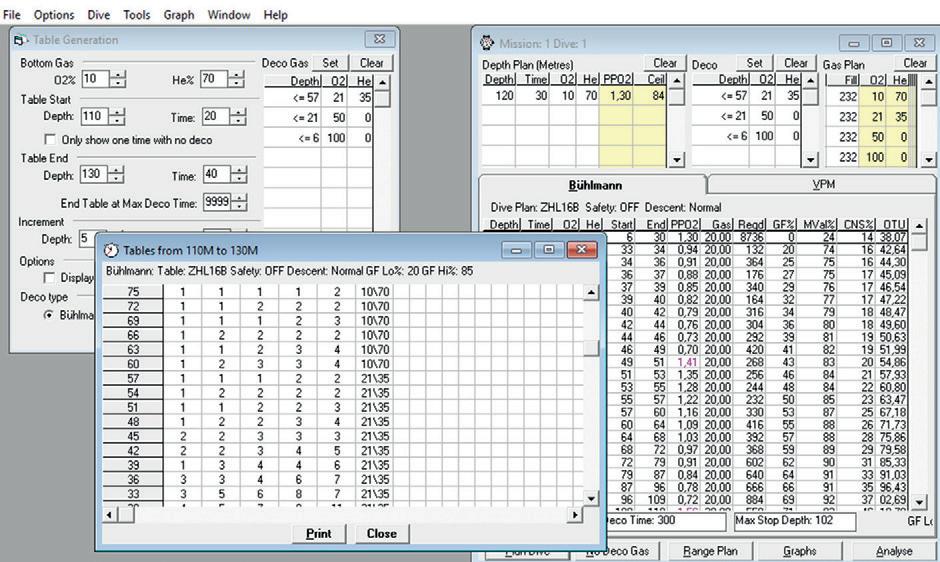The width and height of the screenshot is (940, 562).
Task: Click the O2% stepper in Bottom Gas
Action: [x=118, y=79]
